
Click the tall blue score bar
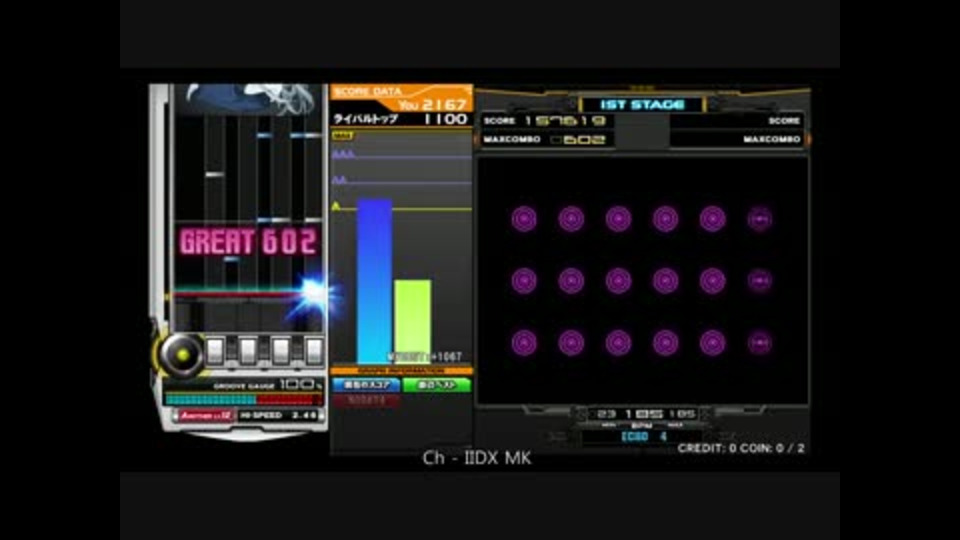[x=374, y=281]
